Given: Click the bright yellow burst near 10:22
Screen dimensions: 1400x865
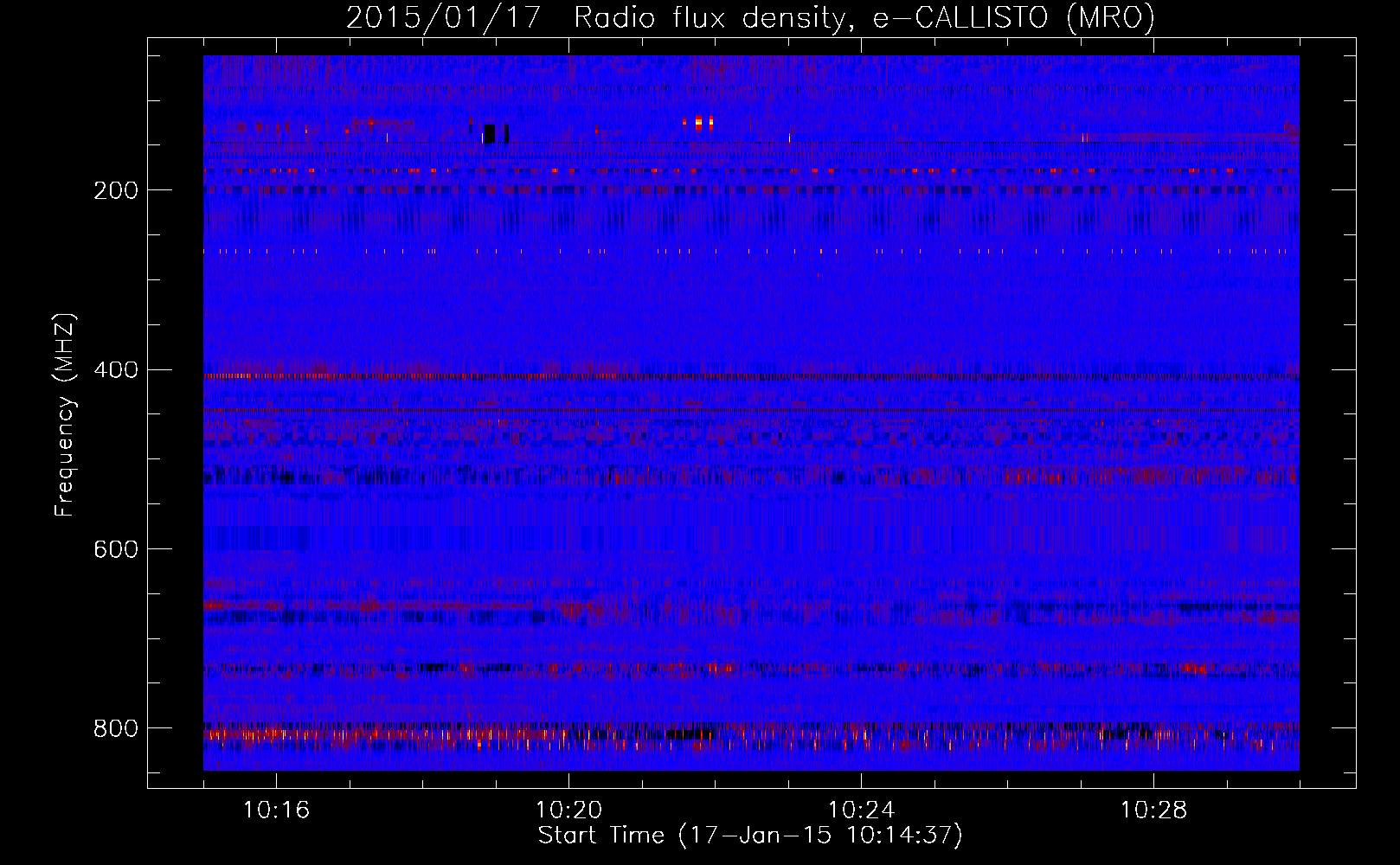Looking at the screenshot, I should coord(698,123).
